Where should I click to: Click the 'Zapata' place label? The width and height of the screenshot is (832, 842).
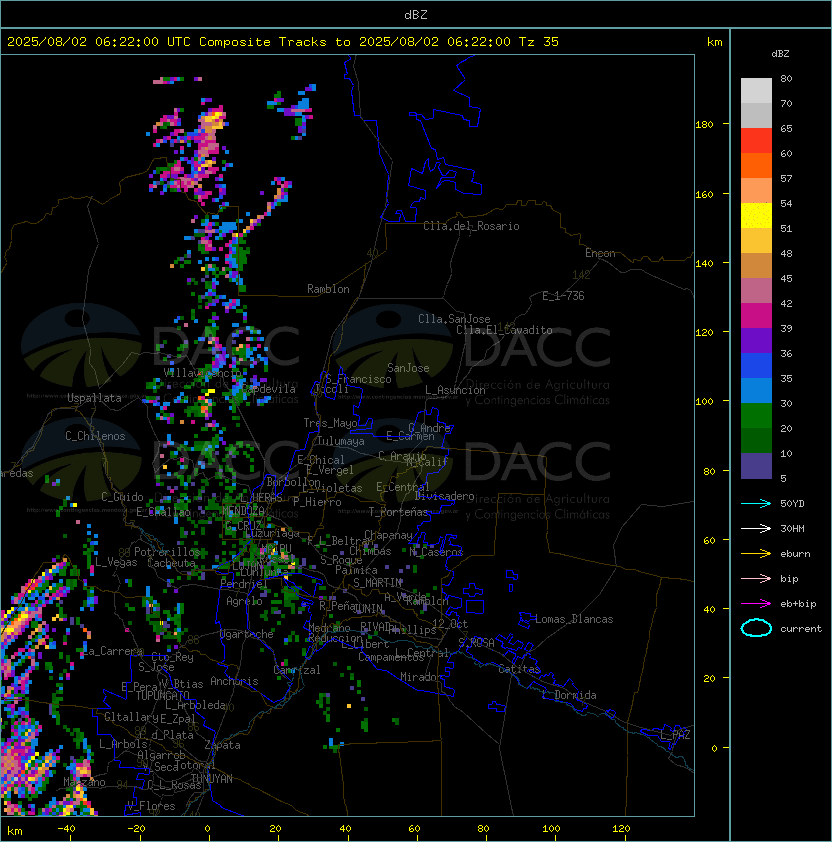pos(222,745)
